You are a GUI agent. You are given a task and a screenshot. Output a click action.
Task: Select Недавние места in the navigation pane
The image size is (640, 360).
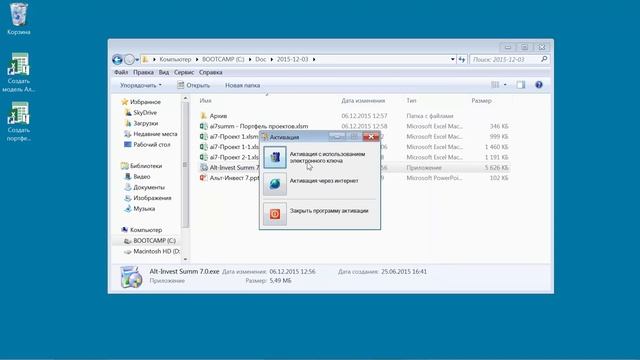tap(151, 134)
